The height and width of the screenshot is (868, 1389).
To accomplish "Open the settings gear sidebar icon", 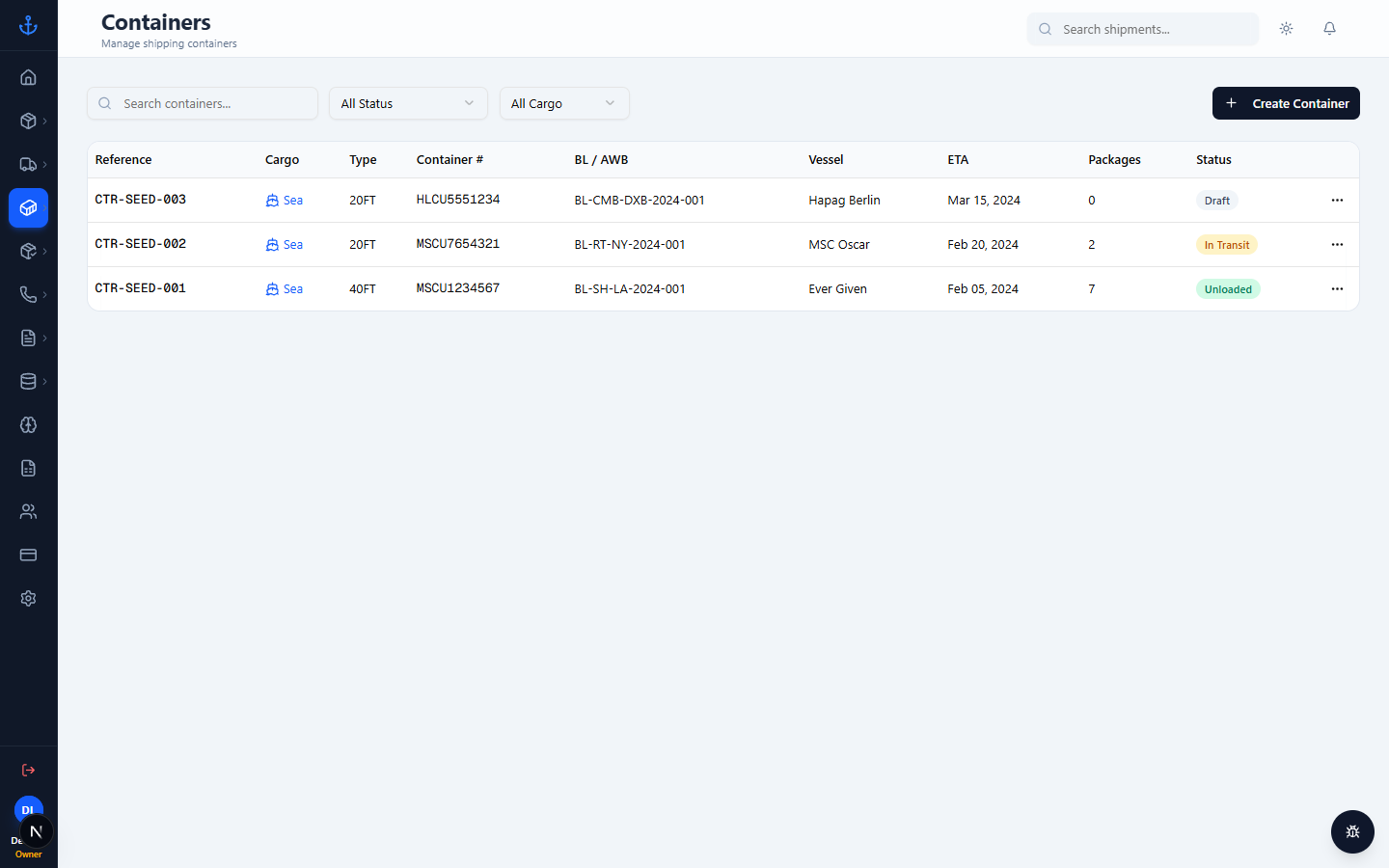I will coord(28,598).
